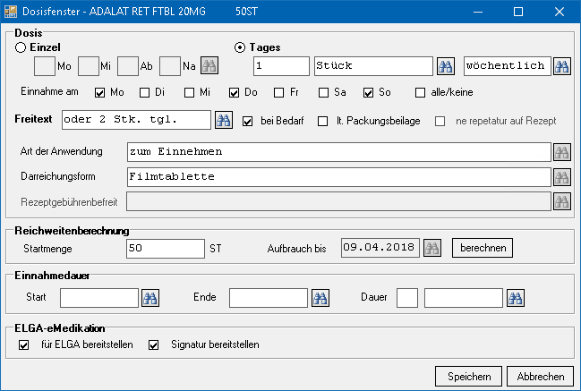The image size is (581, 391).
Task: Open binoculars lookup beside Freitext field
Action: tap(224, 120)
